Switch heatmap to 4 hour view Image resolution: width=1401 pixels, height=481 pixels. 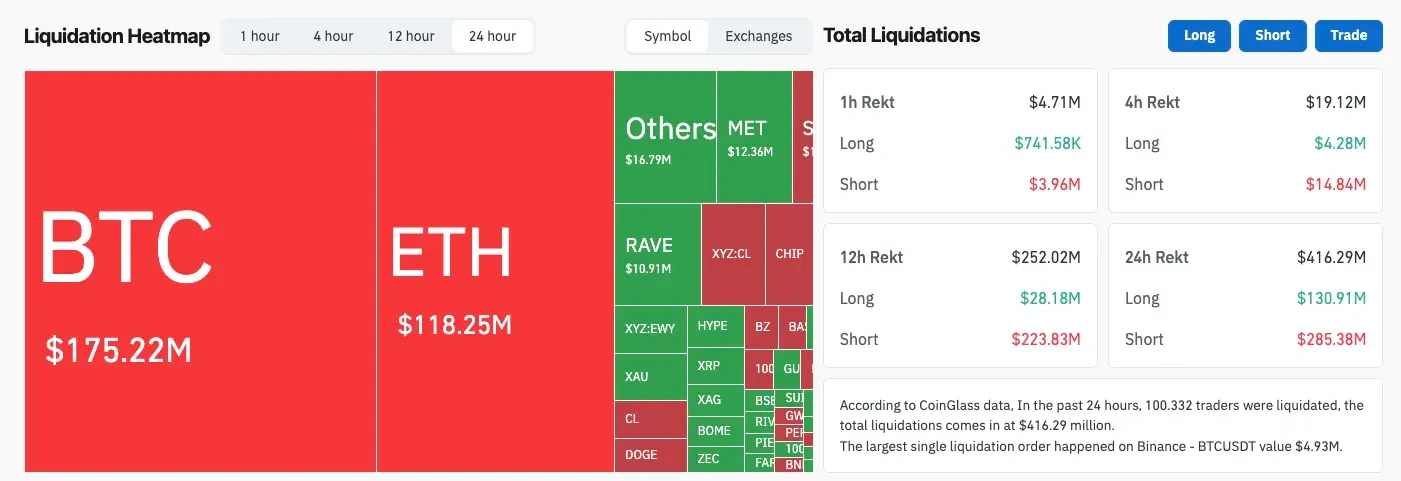[333, 36]
